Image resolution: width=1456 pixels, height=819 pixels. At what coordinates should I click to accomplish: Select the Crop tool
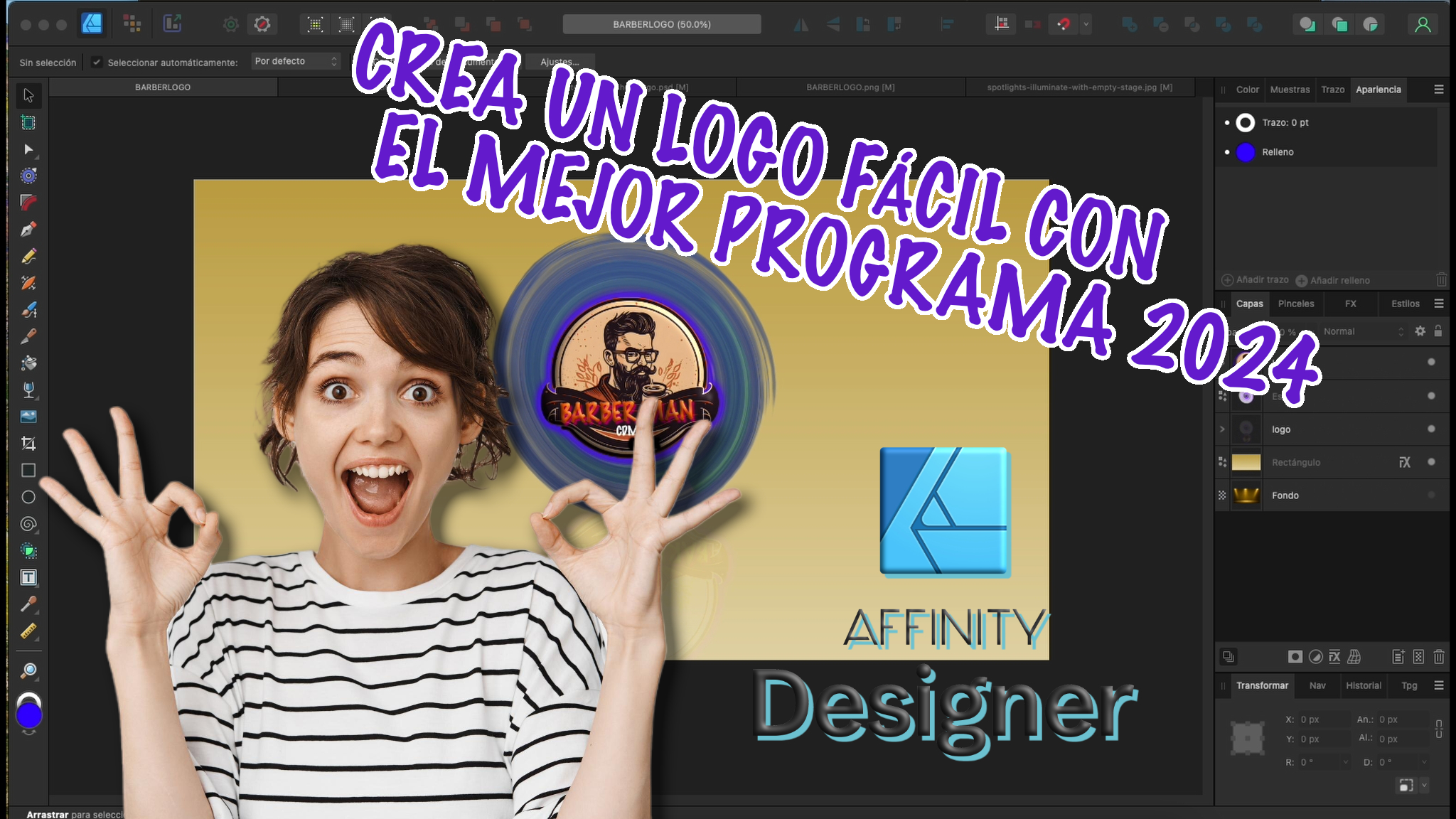28,444
